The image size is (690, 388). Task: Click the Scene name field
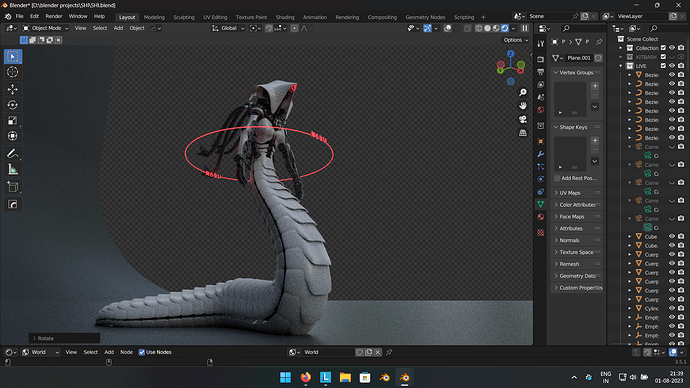(x=549, y=16)
